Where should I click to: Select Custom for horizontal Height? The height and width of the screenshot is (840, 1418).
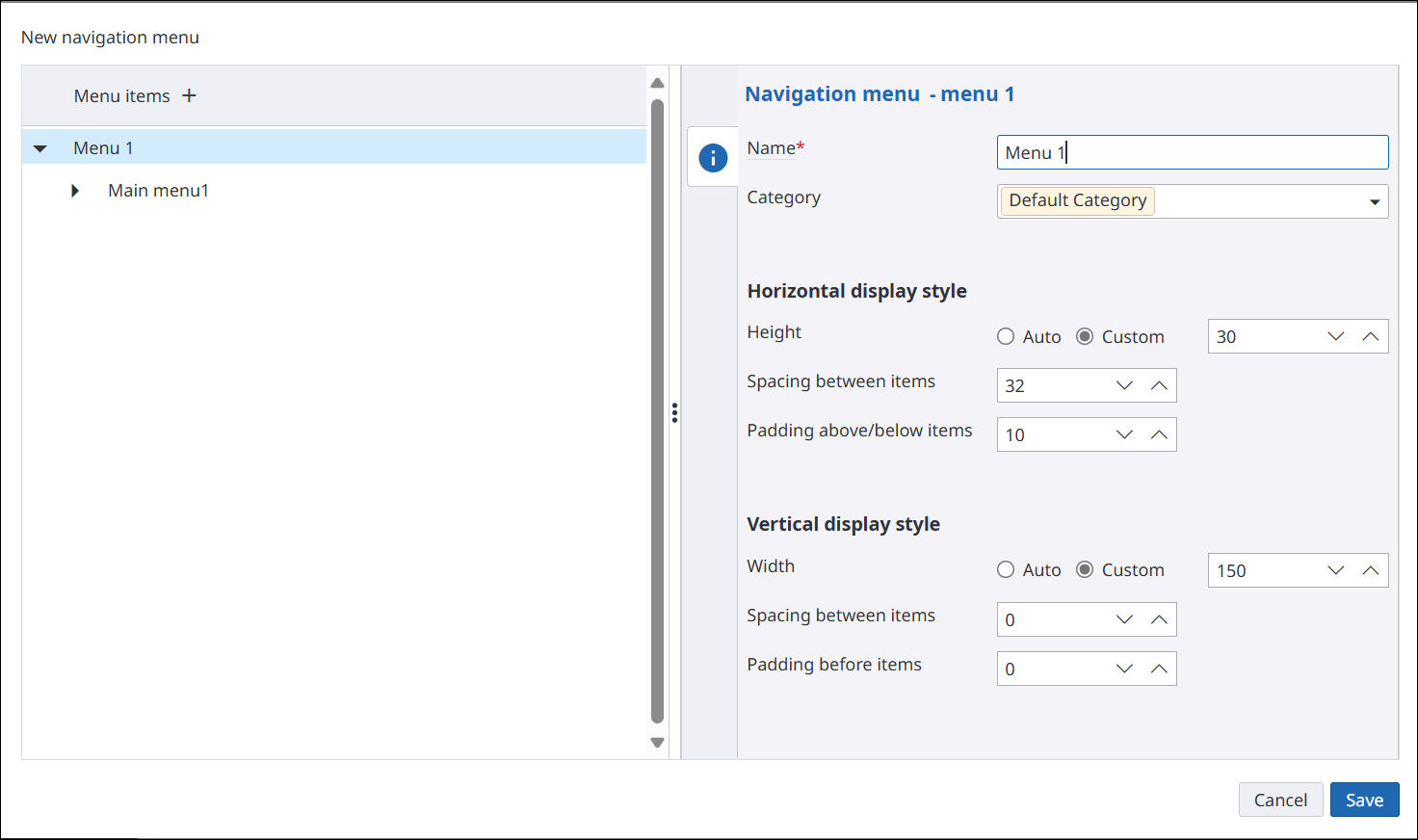pyautogui.click(x=1085, y=336)
